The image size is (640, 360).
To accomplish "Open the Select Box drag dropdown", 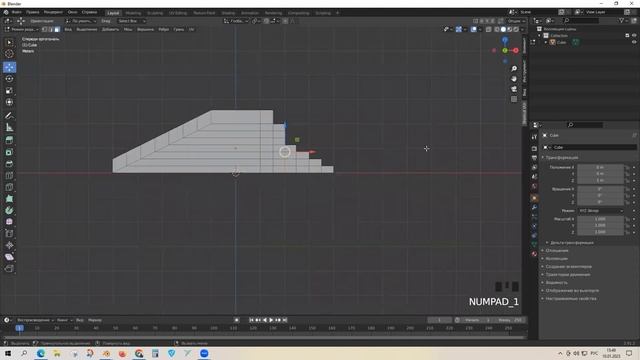I will pyautogui.click(x=131, y=21).
